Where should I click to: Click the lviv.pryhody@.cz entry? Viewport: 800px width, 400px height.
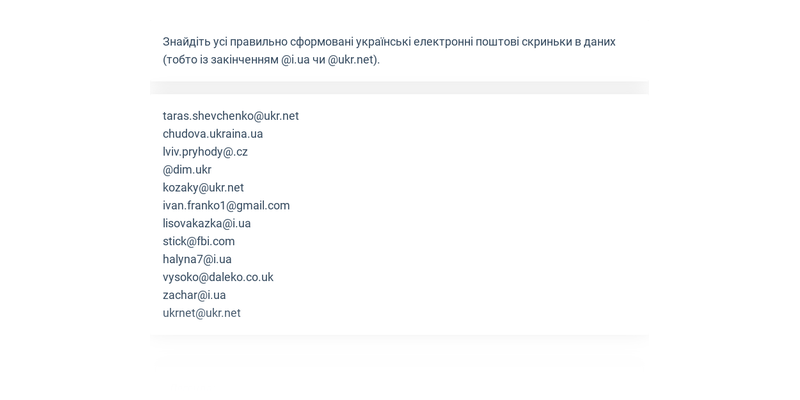point(205,152)
